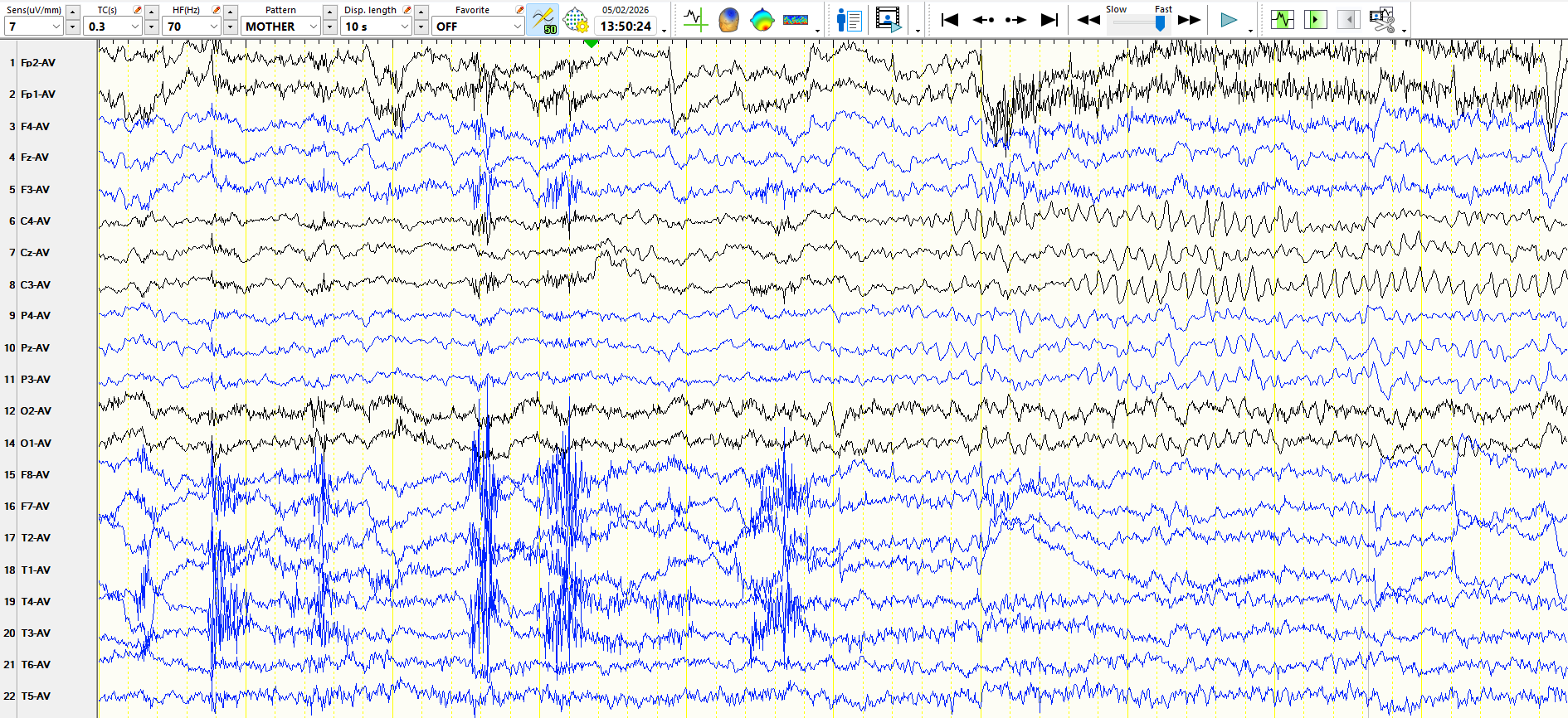Image resolution: width=1568 pixels, height=718 pixels.
Task: Open the video and waveform clip tool
Action: point(1382,19)
